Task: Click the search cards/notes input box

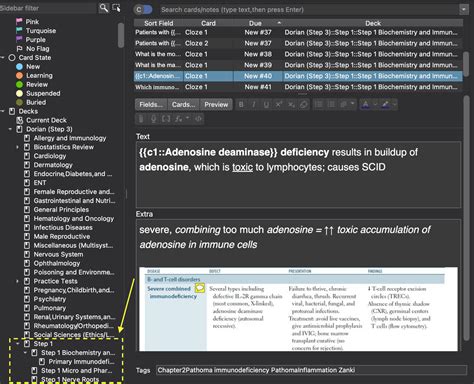Action: point(309,10)
